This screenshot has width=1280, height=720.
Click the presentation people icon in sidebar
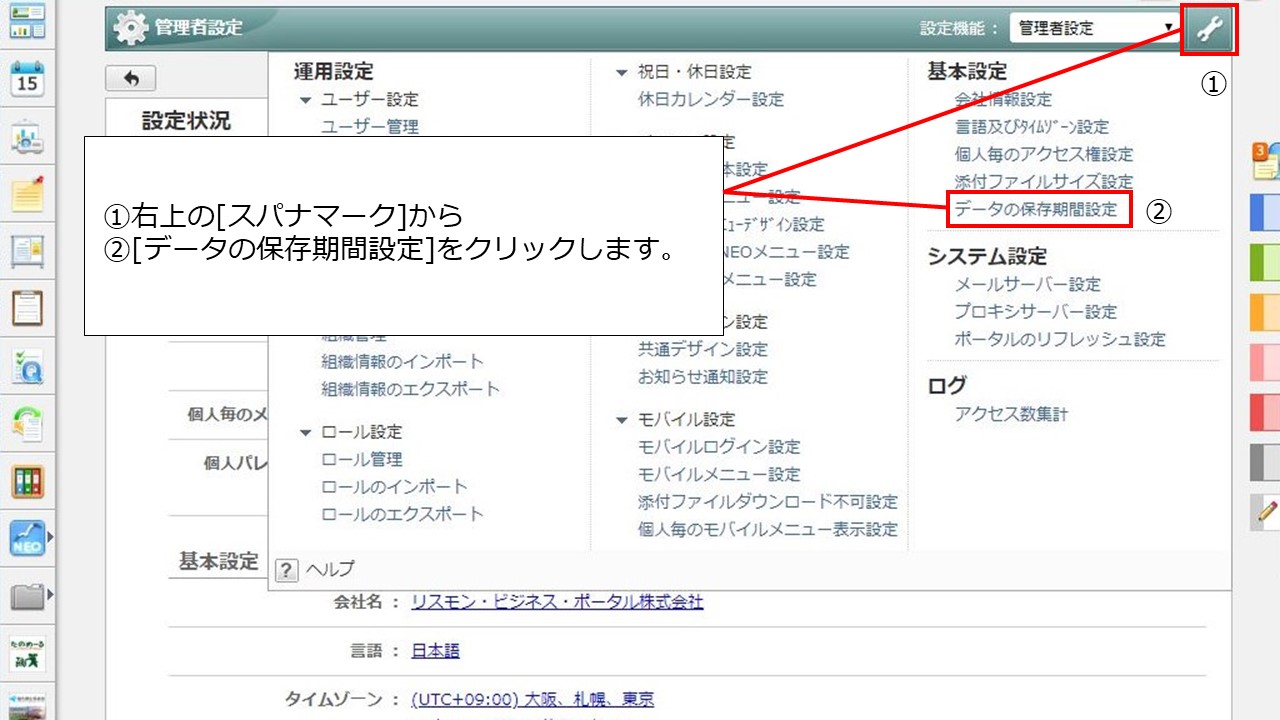coord(27,136)
